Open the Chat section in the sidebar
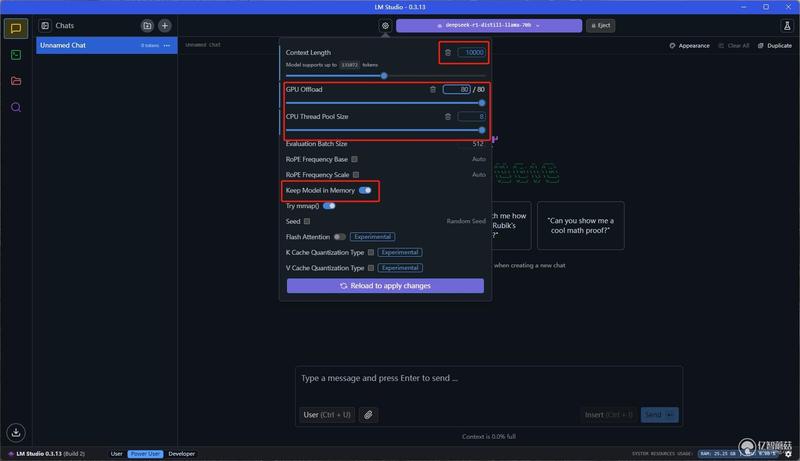 tap(16, 28)
